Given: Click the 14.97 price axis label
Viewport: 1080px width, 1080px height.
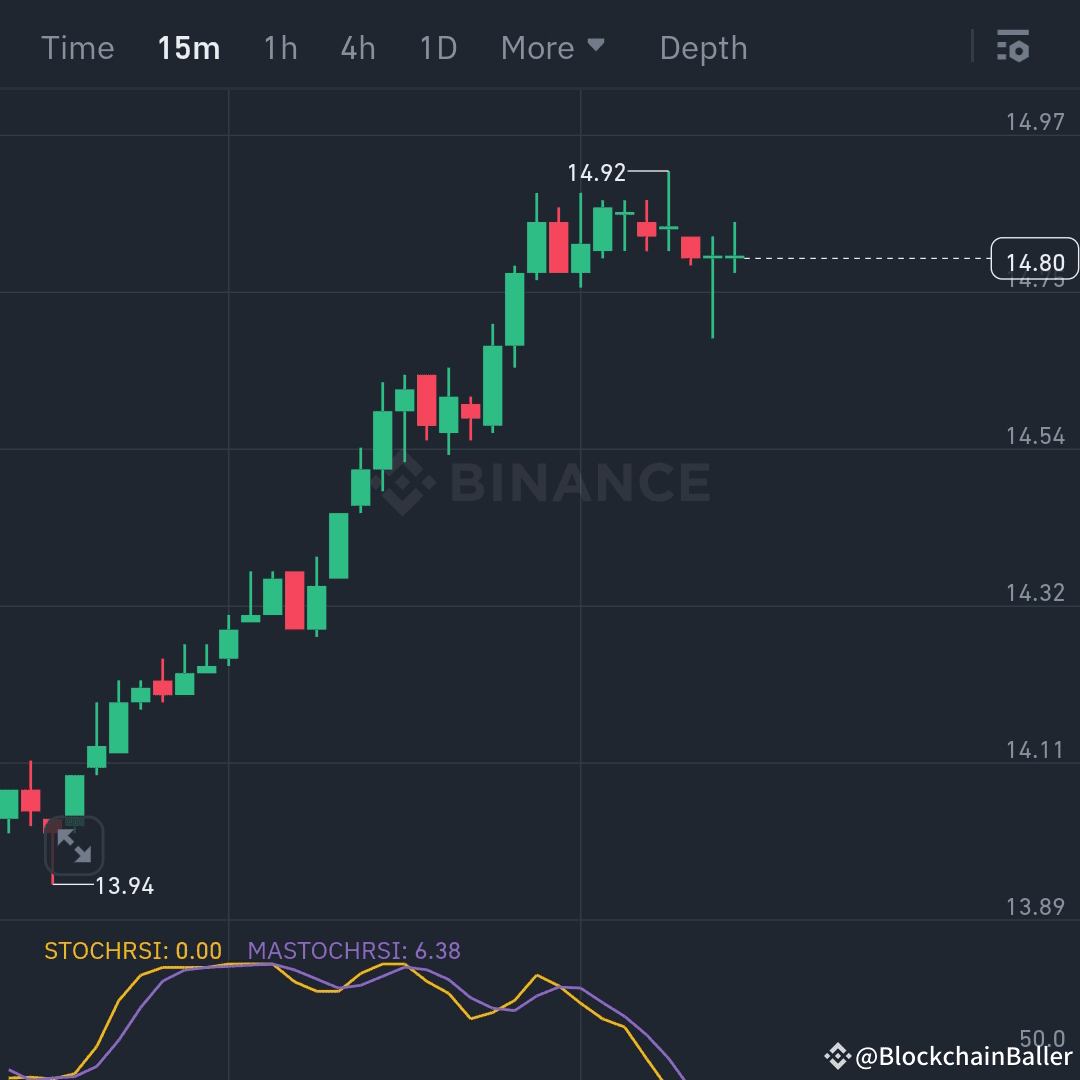Looking at the screenshot, I should point(1034,122).
